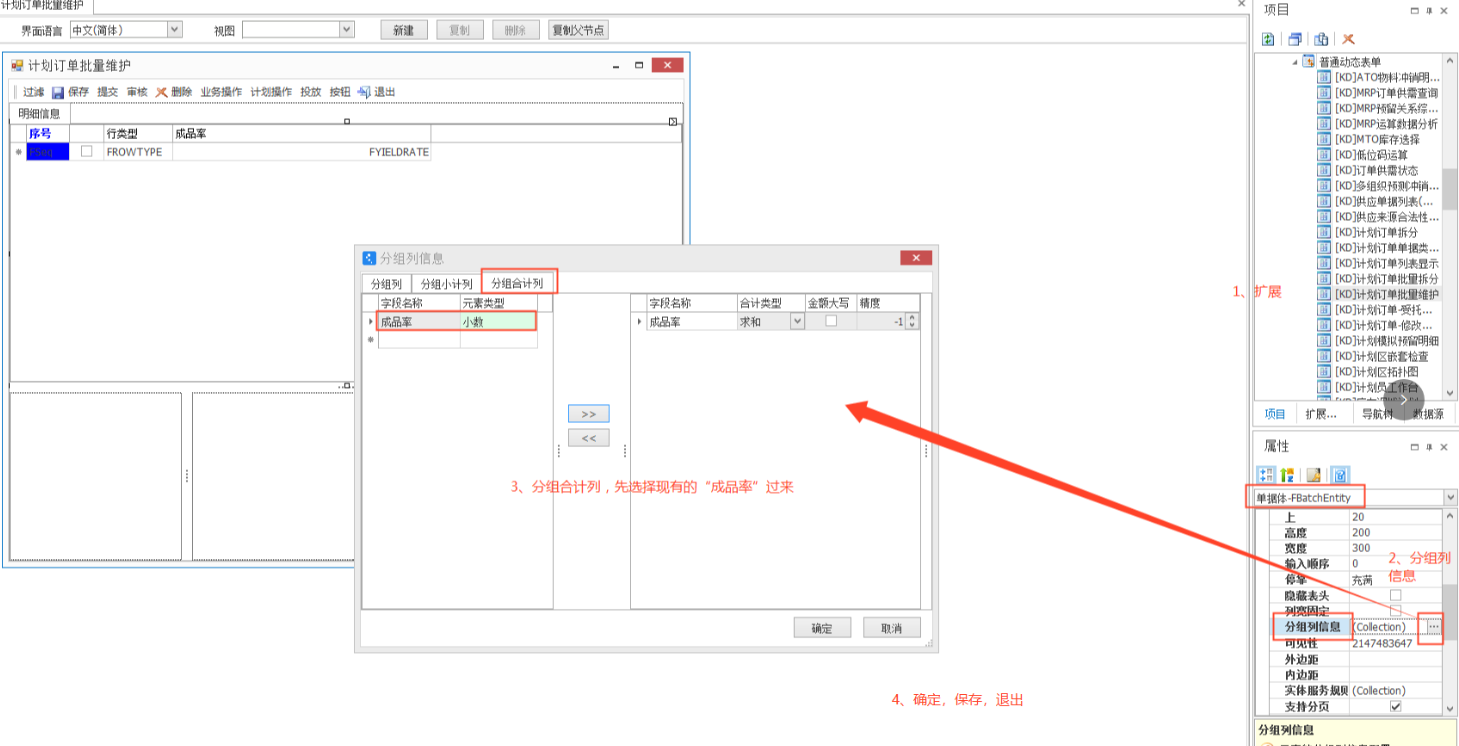
Task: Enable the 隐藏表头 checkbox
Action: [x=1395, y=595]
